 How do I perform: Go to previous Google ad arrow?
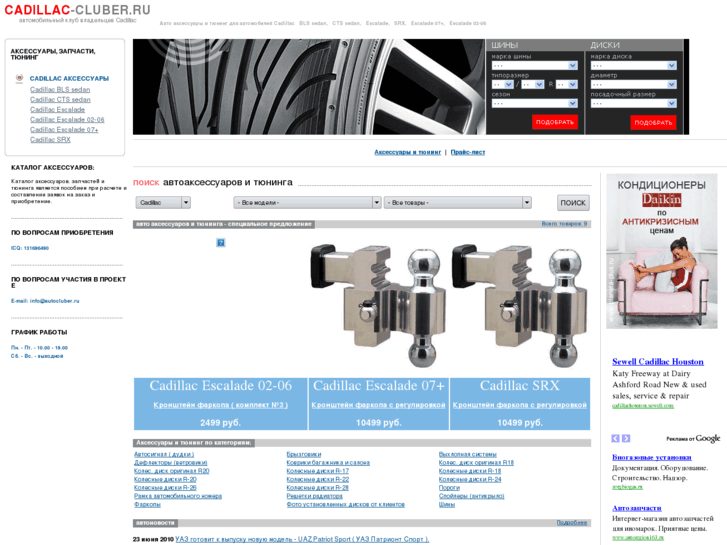click(x=615, y=438)
